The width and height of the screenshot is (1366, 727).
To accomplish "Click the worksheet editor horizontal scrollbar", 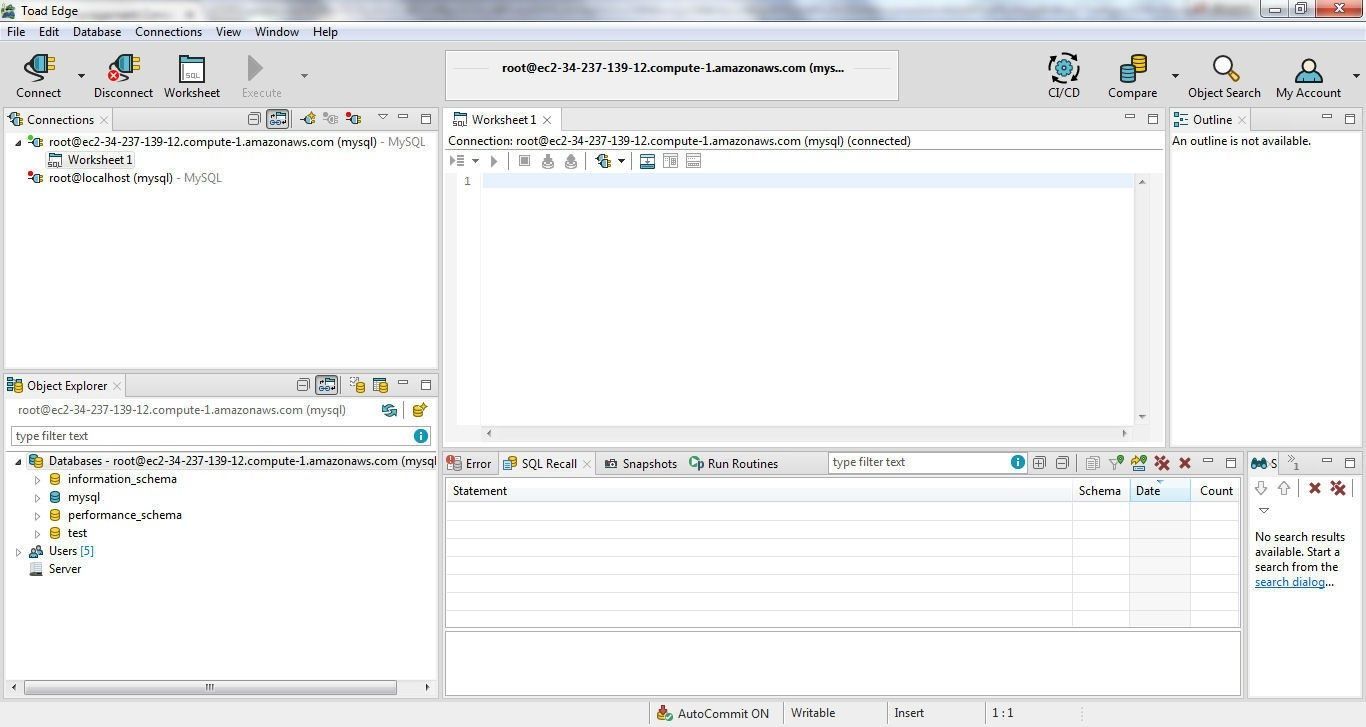I will pos(806,433).
